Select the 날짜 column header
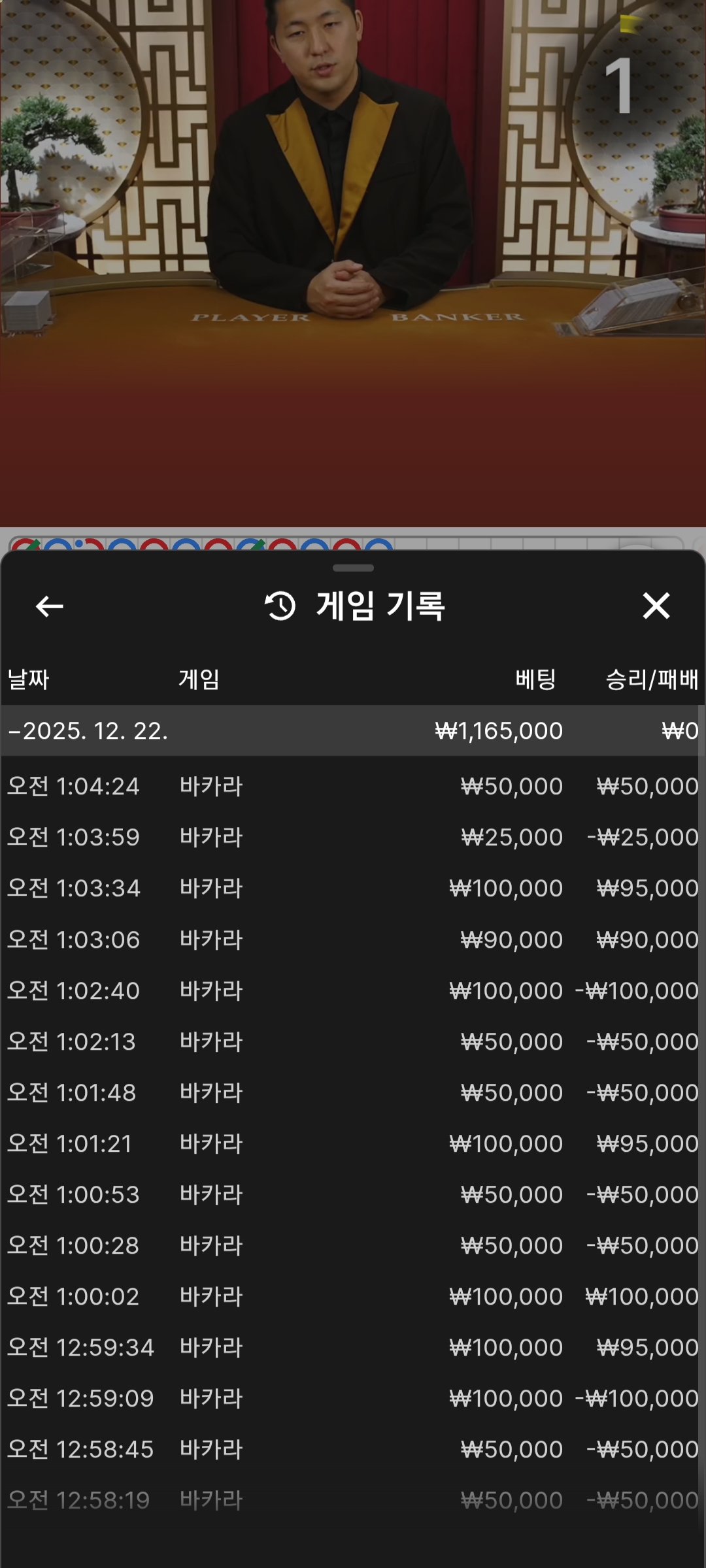The image size is (706, 1568). 29,679
